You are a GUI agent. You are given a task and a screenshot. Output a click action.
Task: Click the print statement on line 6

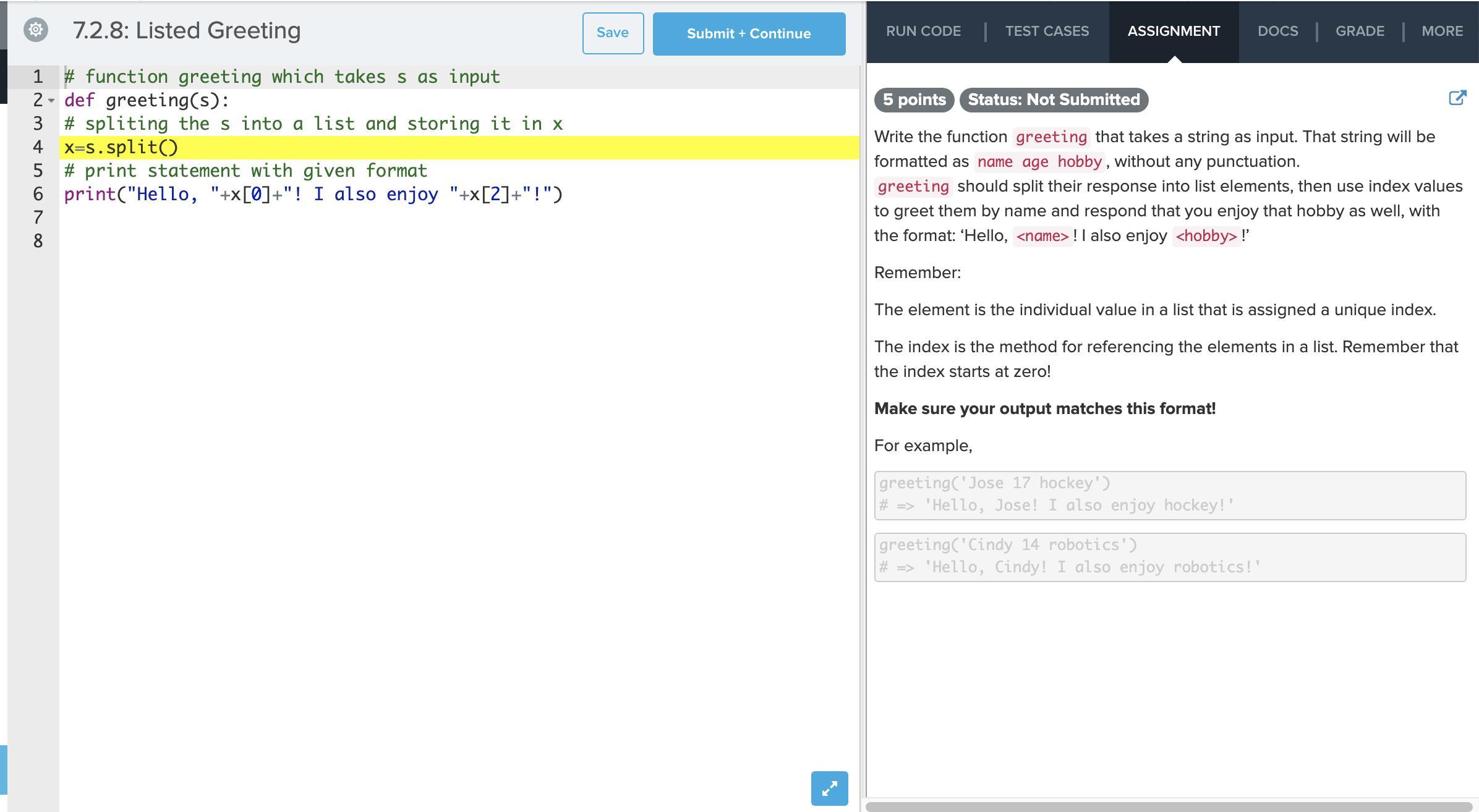pos(313,195)
